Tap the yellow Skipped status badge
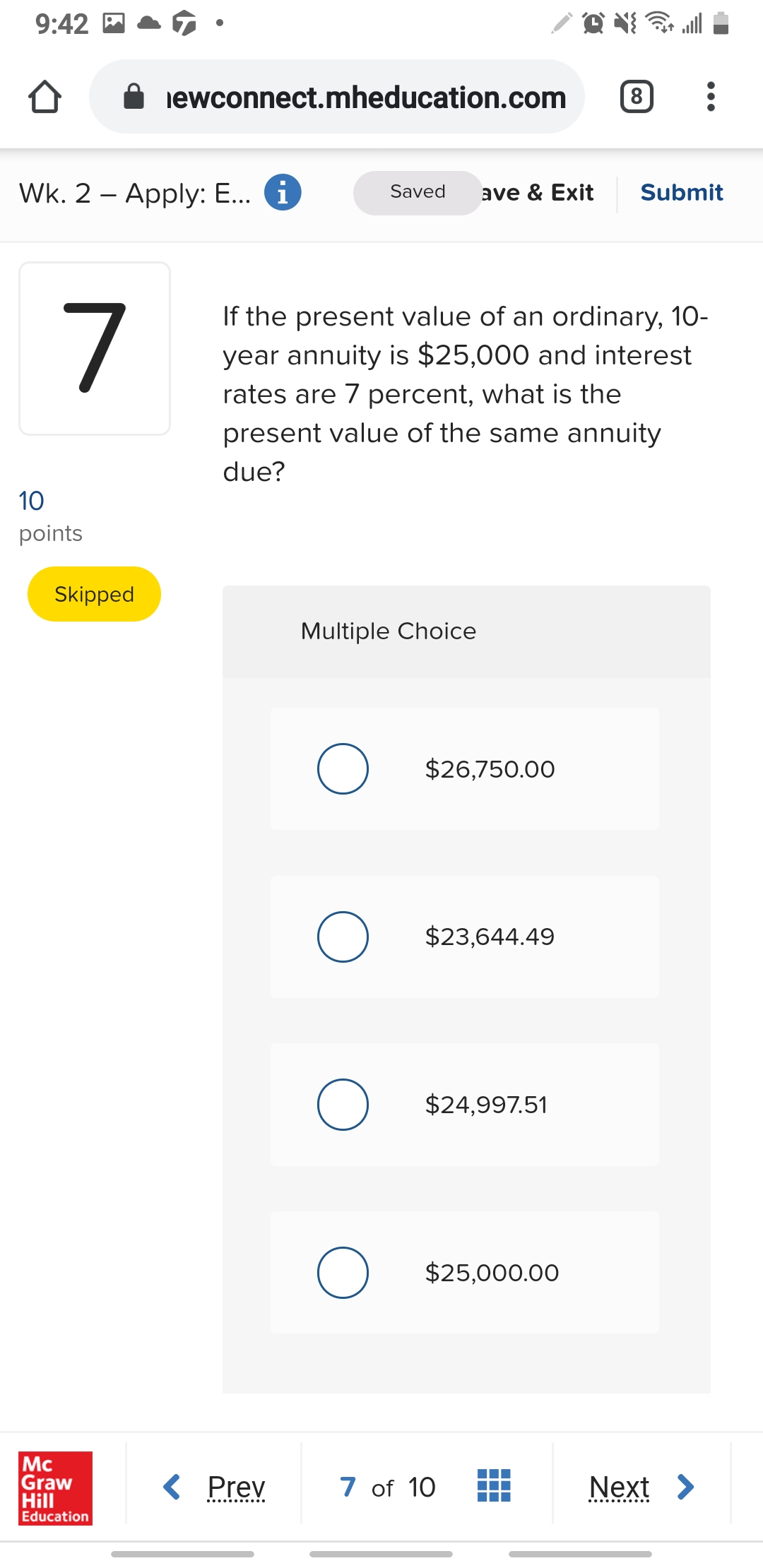Image resolution: width=763 pixels, height=1568 pixels. coord(94,594)
